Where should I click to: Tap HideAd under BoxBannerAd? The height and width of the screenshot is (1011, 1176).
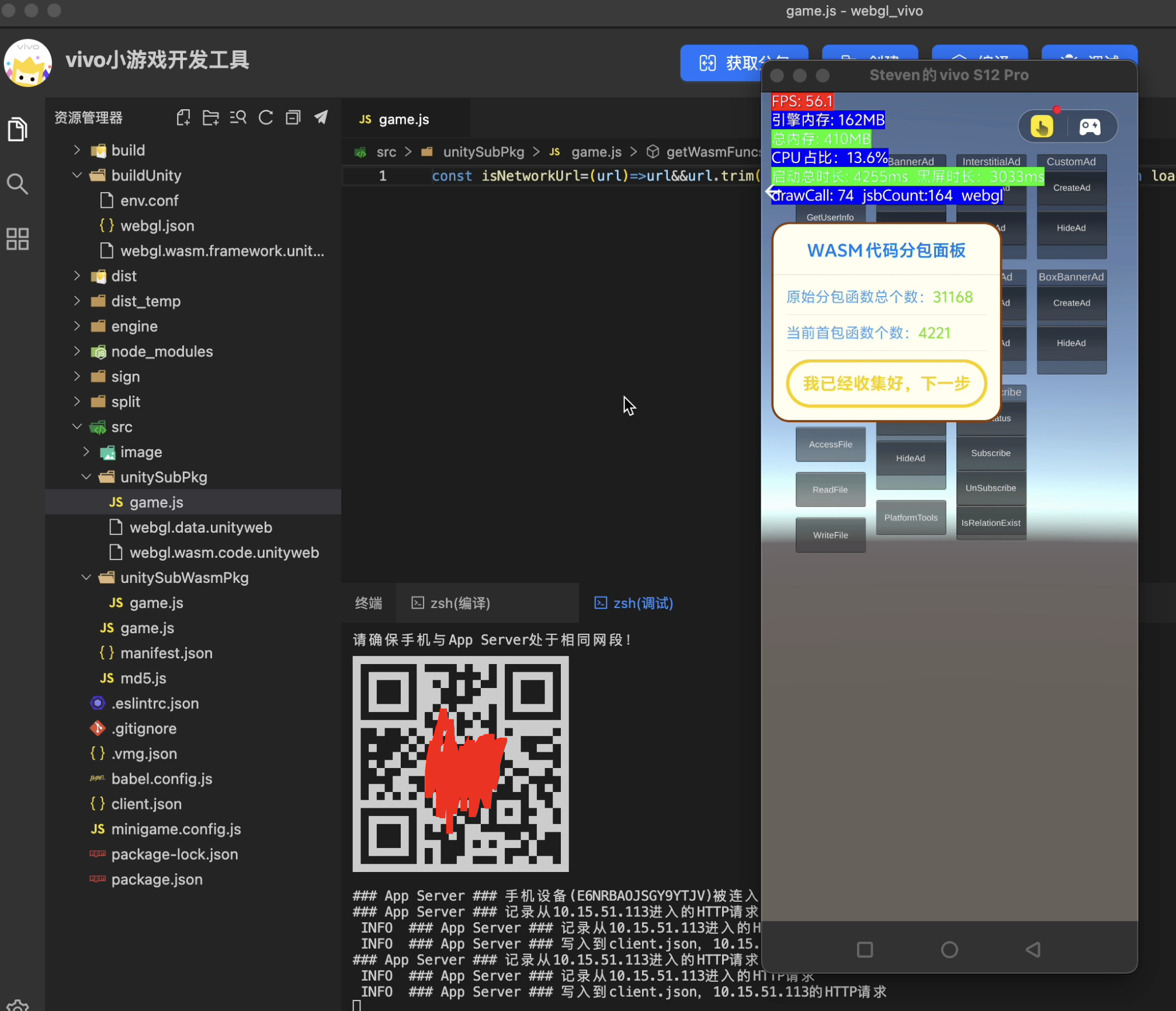coord(1071,343)
